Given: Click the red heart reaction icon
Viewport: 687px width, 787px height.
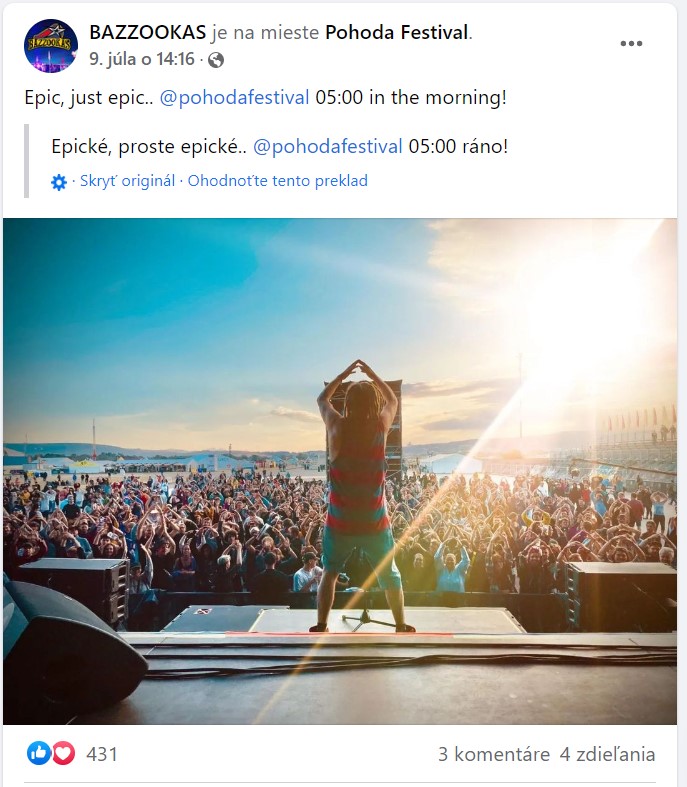Looking at the screenshot, I should [x=64, y=753].
